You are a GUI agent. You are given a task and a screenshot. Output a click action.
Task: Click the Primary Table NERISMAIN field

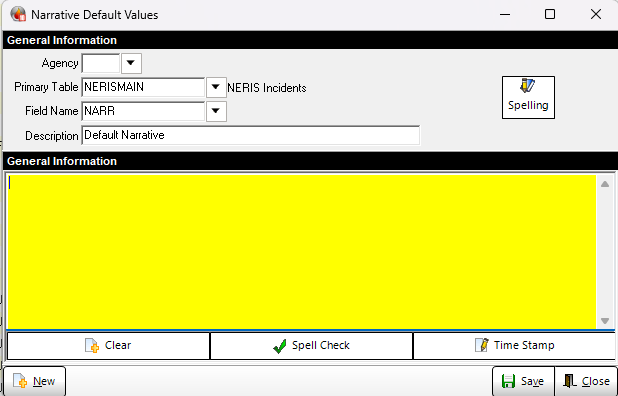pos(143,87)
